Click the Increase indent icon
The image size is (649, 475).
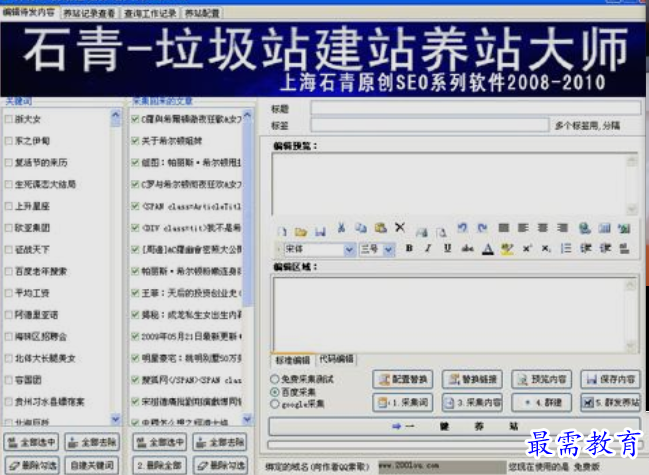pos(605,248)
